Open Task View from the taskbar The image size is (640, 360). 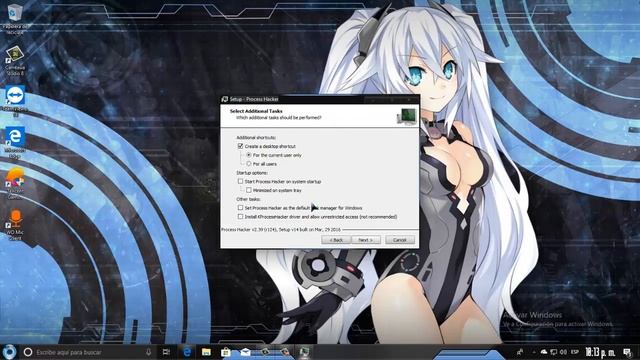coord(166,352)
